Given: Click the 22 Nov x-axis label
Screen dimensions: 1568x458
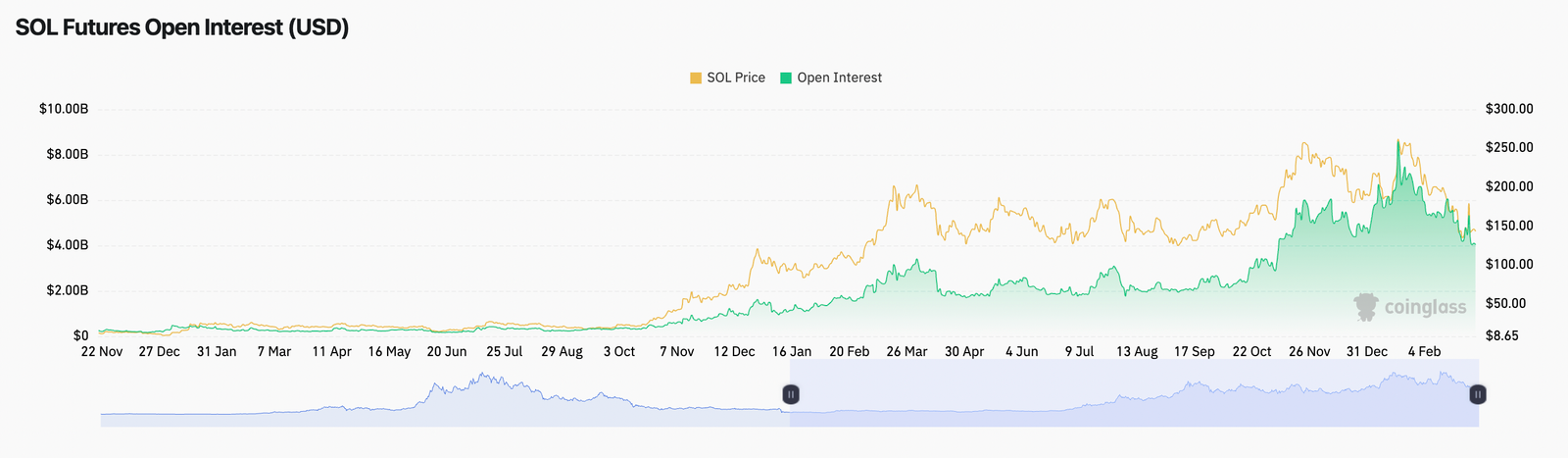Looking at the screenshot, I should pos(102,351).
